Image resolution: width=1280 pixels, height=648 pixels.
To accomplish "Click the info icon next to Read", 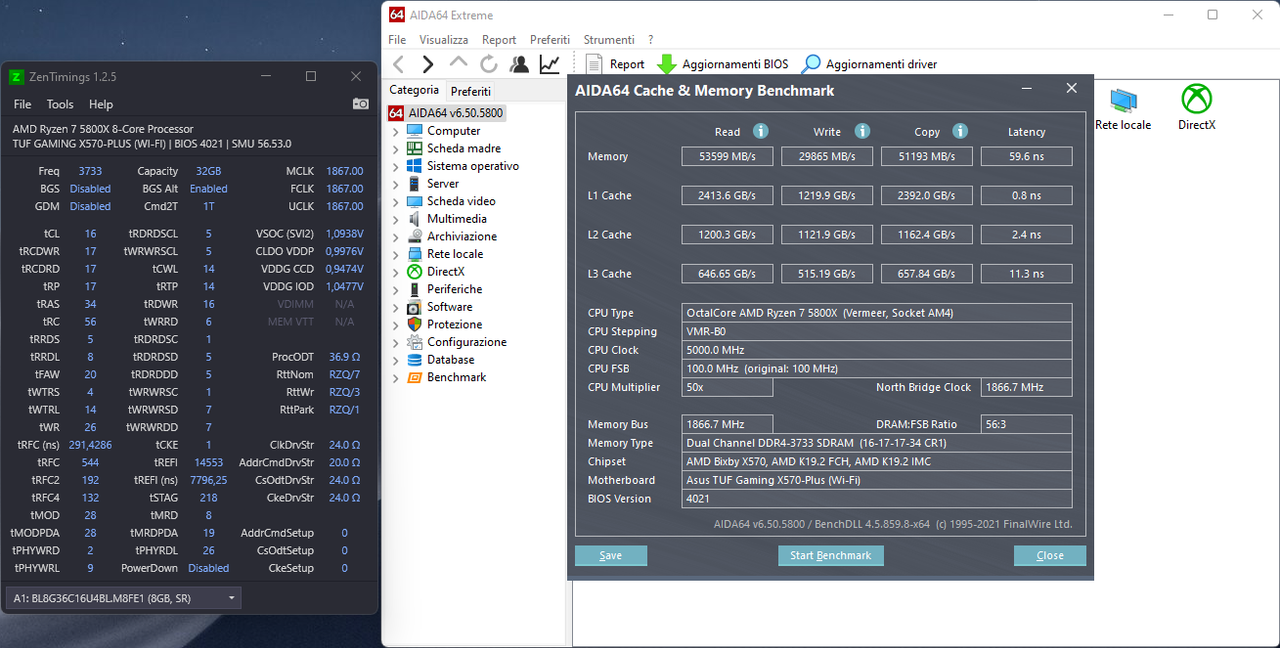I will pyautogui.click(x=761, y=131).
